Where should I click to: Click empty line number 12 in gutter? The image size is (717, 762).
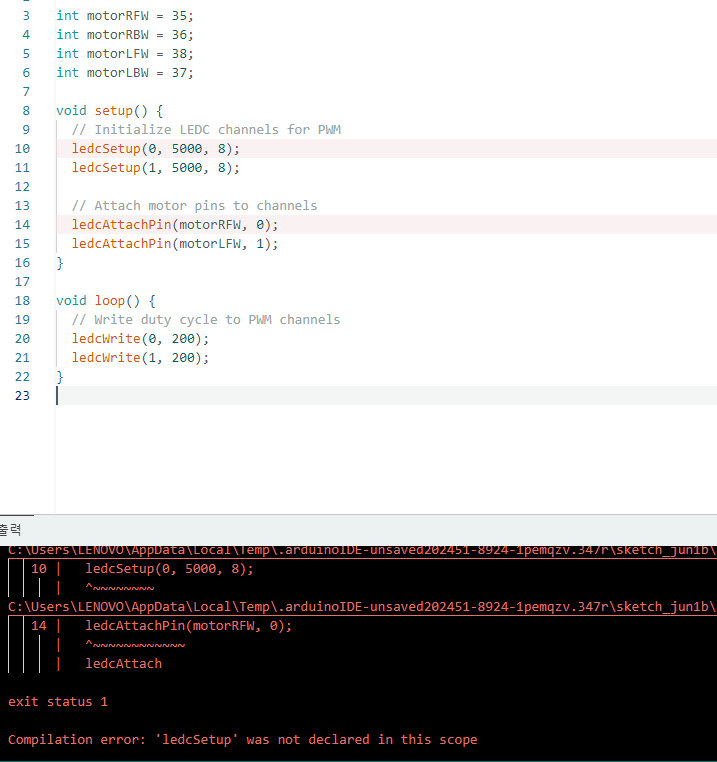click(x=22, y=187)
